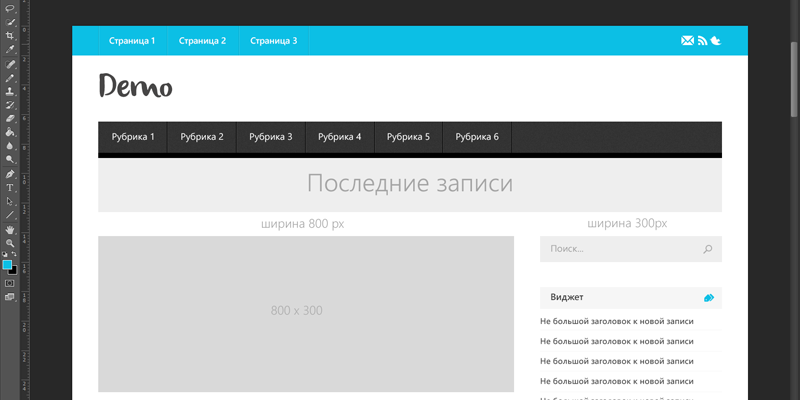The image size is (800, 400).
Task: Select the Lasso tool
Action: [10, 8]
